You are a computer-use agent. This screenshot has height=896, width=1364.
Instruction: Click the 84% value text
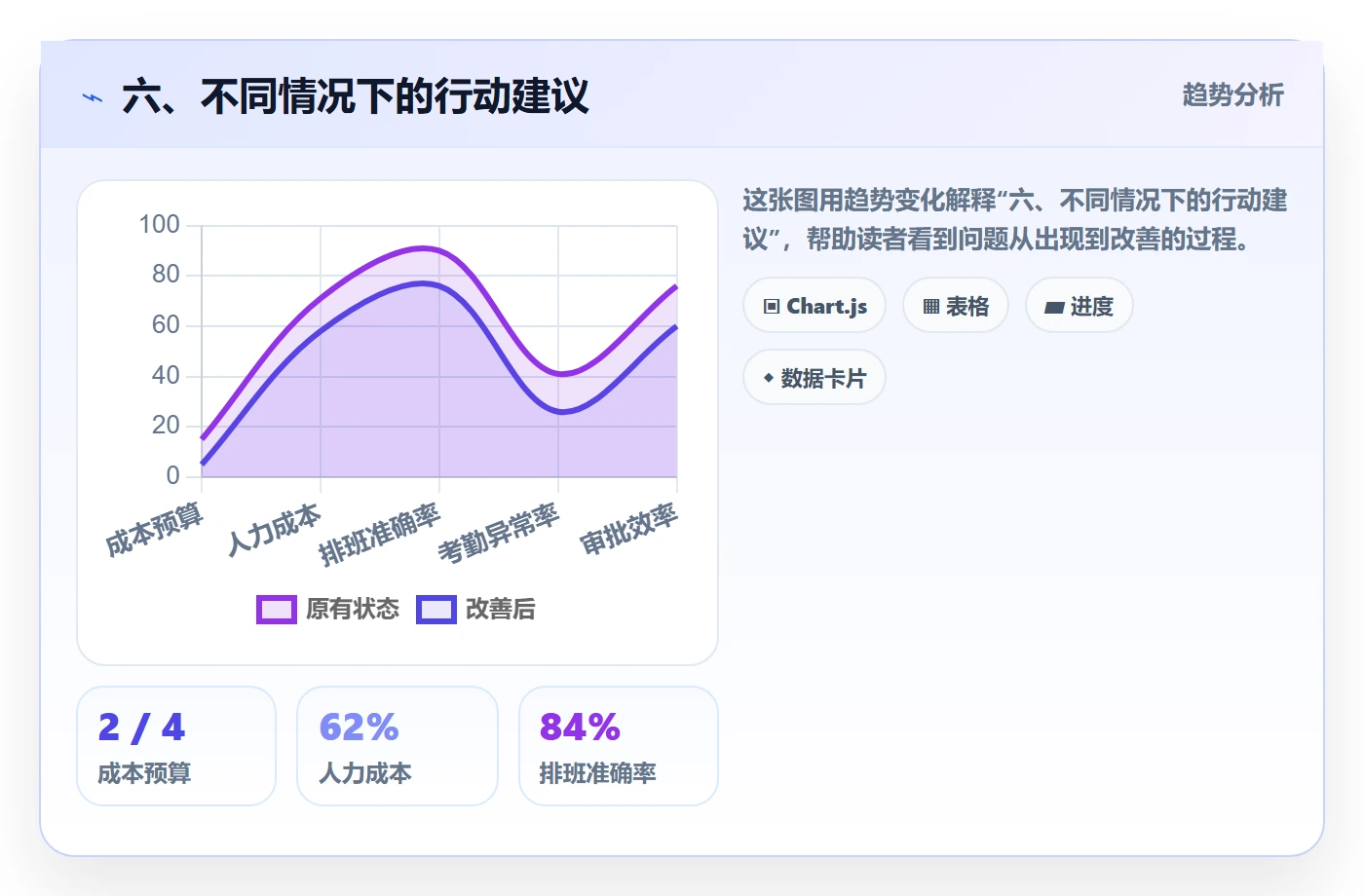[x=580, y=728]
